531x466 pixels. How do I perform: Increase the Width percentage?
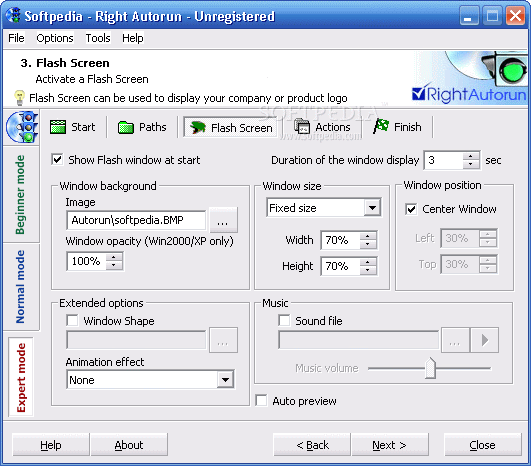[x=368, y=236]
